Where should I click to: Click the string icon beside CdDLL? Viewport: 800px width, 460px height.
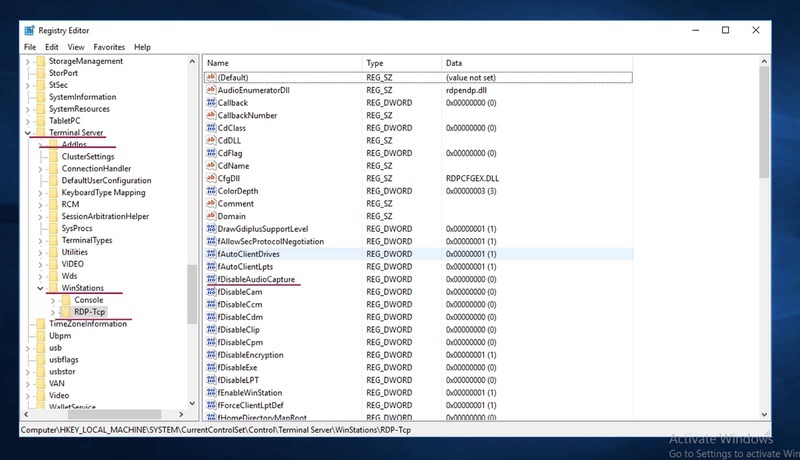(211, 140)
